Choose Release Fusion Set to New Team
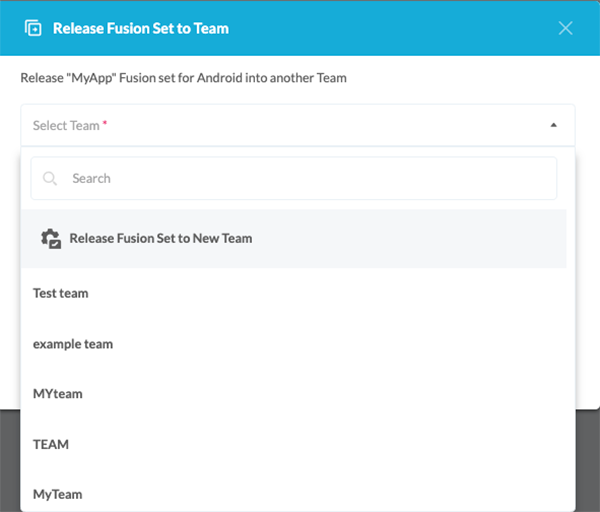This screenshot has width=600, height=512. click(x=160, y=238)
